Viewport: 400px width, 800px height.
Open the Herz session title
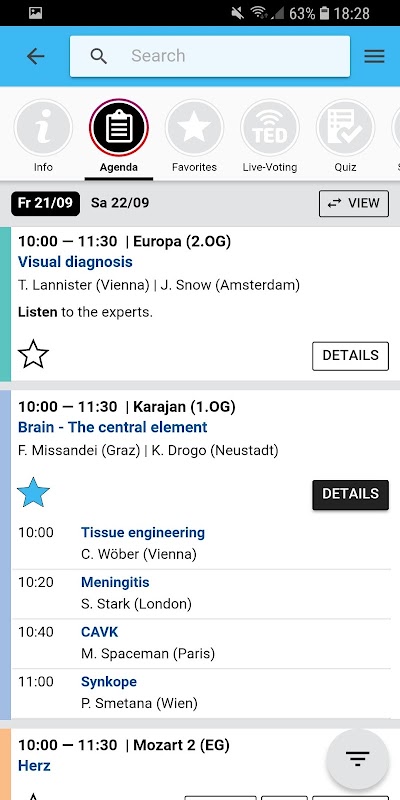click(34, 765)
